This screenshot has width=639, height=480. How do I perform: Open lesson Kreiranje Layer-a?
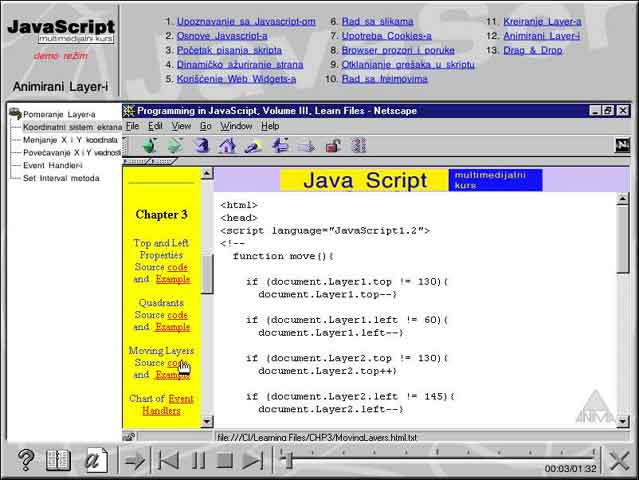(542, 22)
